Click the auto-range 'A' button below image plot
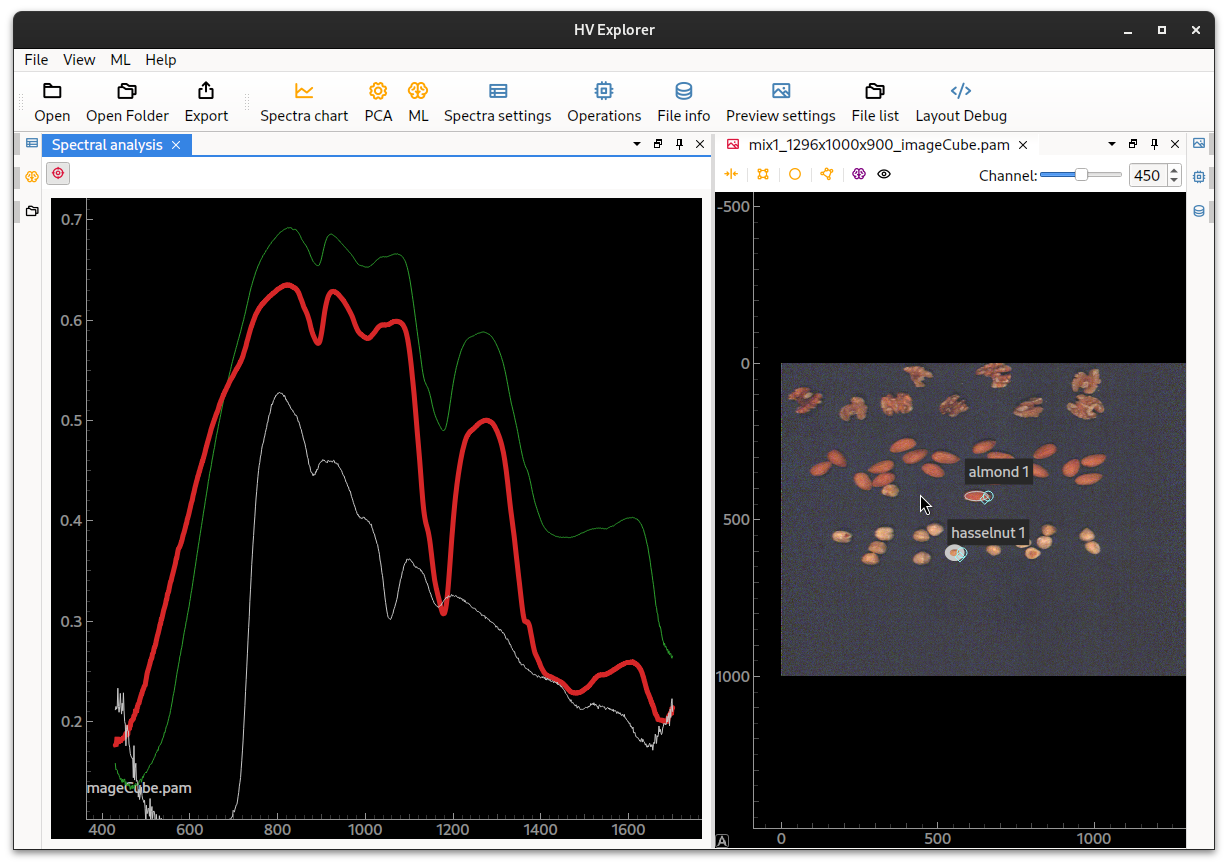The height and width of the screenshot is (866, 1228). tap(722, 841)
